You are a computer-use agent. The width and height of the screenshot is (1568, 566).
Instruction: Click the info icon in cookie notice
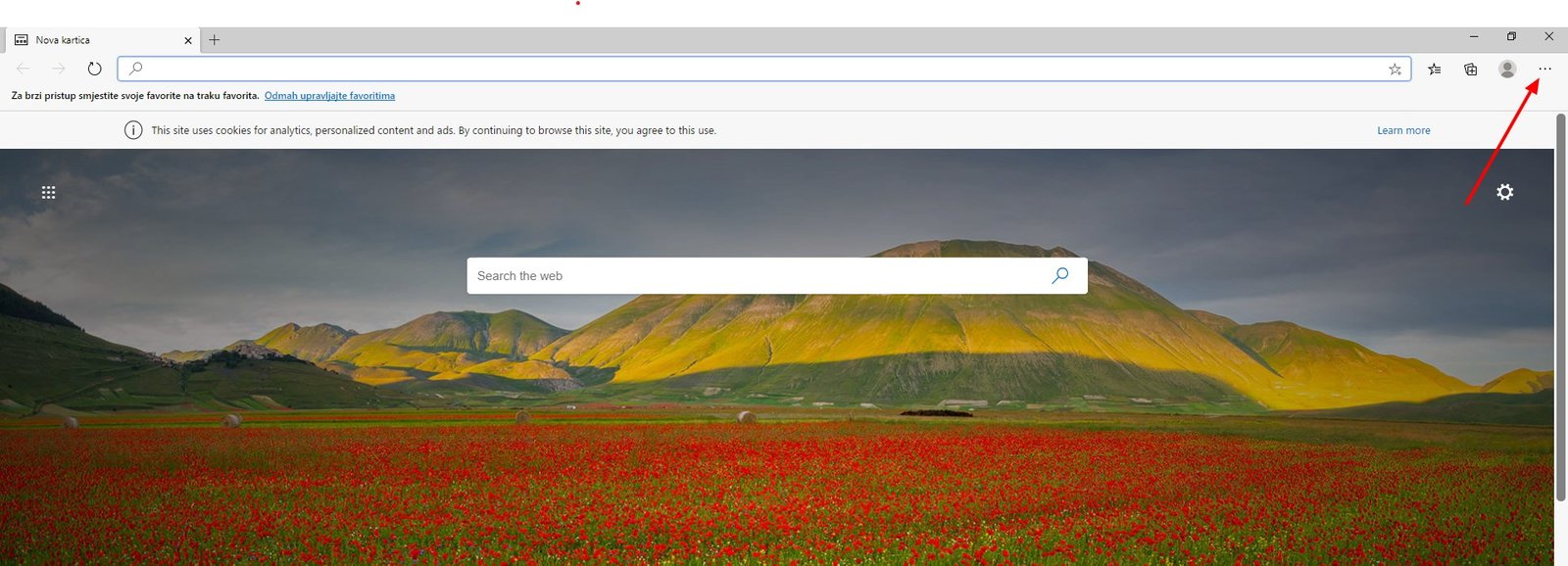point(133,130)
